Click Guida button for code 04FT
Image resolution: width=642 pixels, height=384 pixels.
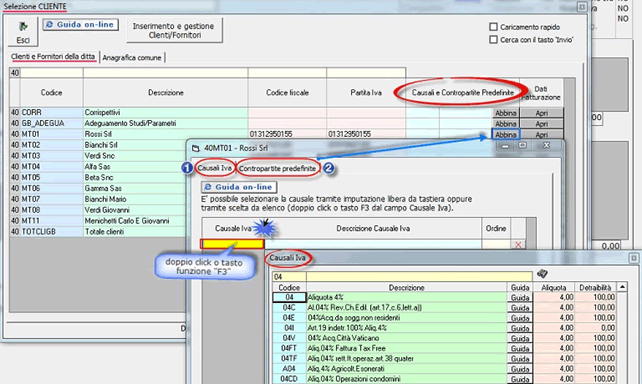520,349
